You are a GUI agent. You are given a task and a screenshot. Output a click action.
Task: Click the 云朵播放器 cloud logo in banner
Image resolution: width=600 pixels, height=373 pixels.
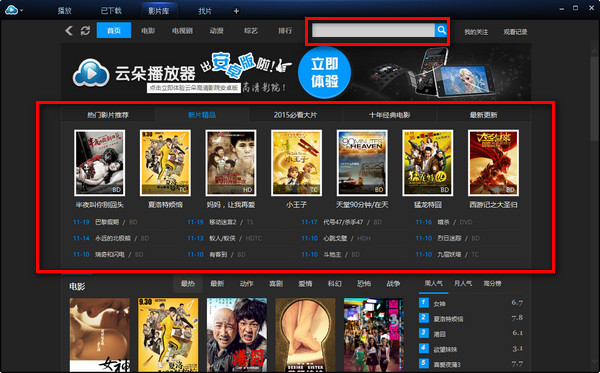click(x=91, y=73)
